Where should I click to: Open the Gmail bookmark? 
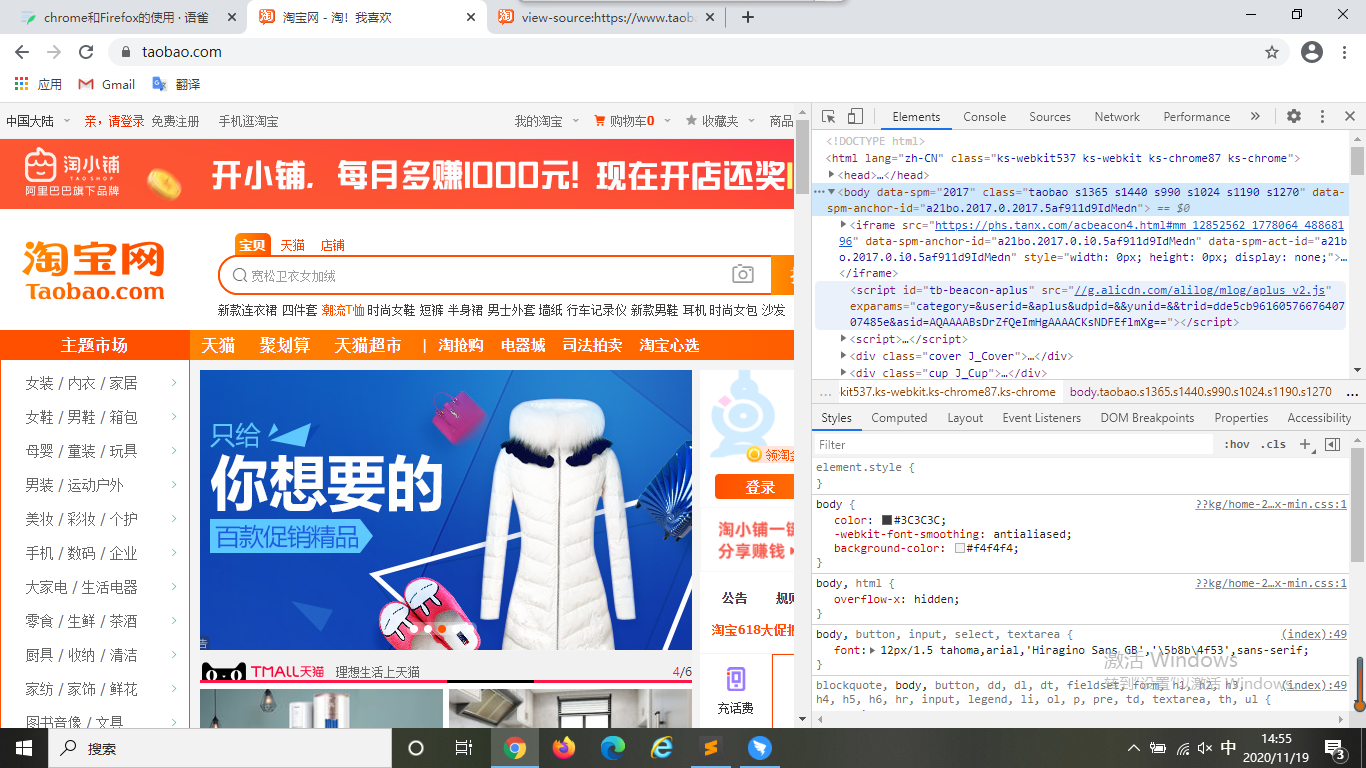pyautogui.click(x=107, y=84)
